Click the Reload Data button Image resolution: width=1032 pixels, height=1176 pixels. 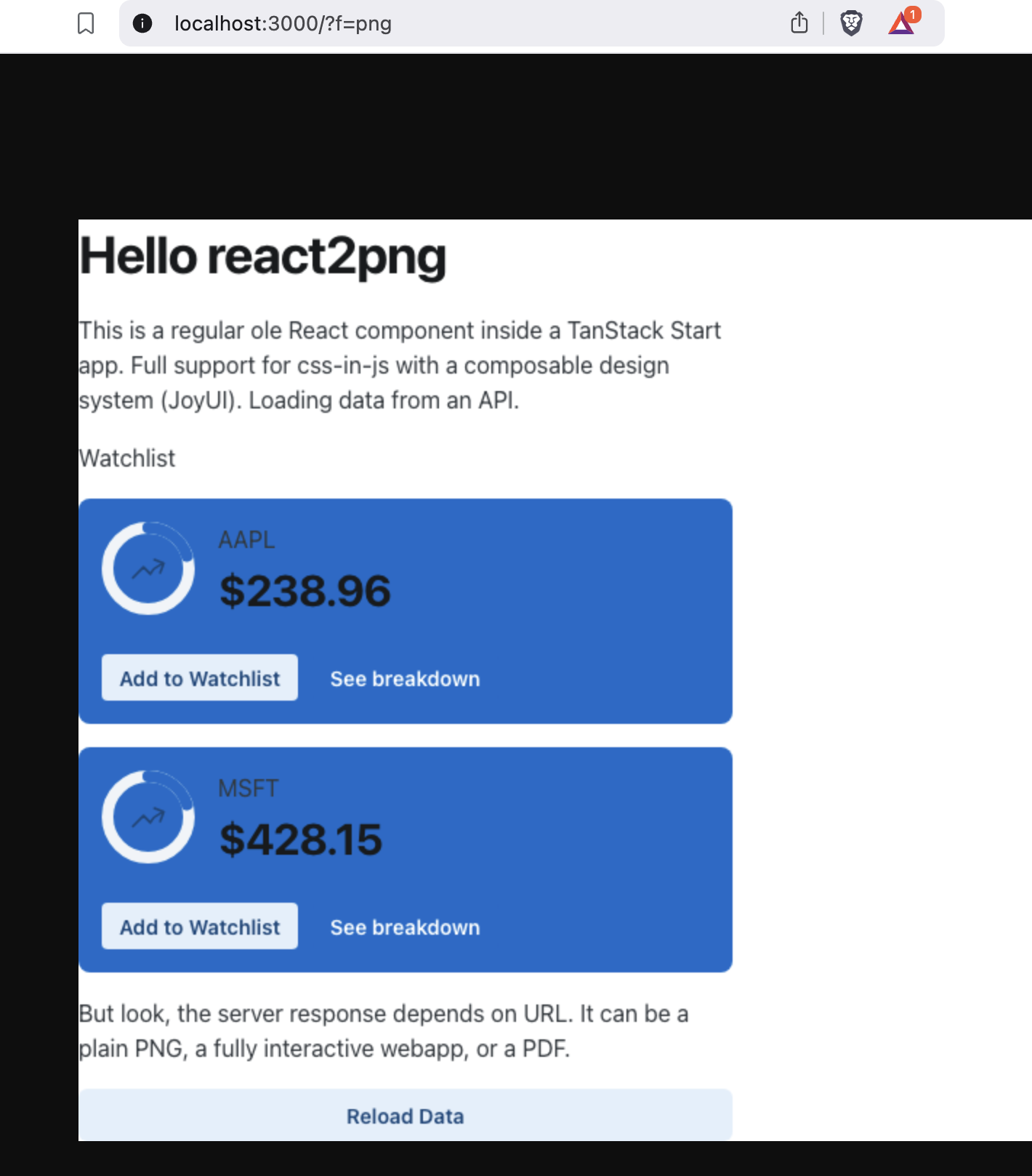pyautogui.click(x=406, y=1115)
